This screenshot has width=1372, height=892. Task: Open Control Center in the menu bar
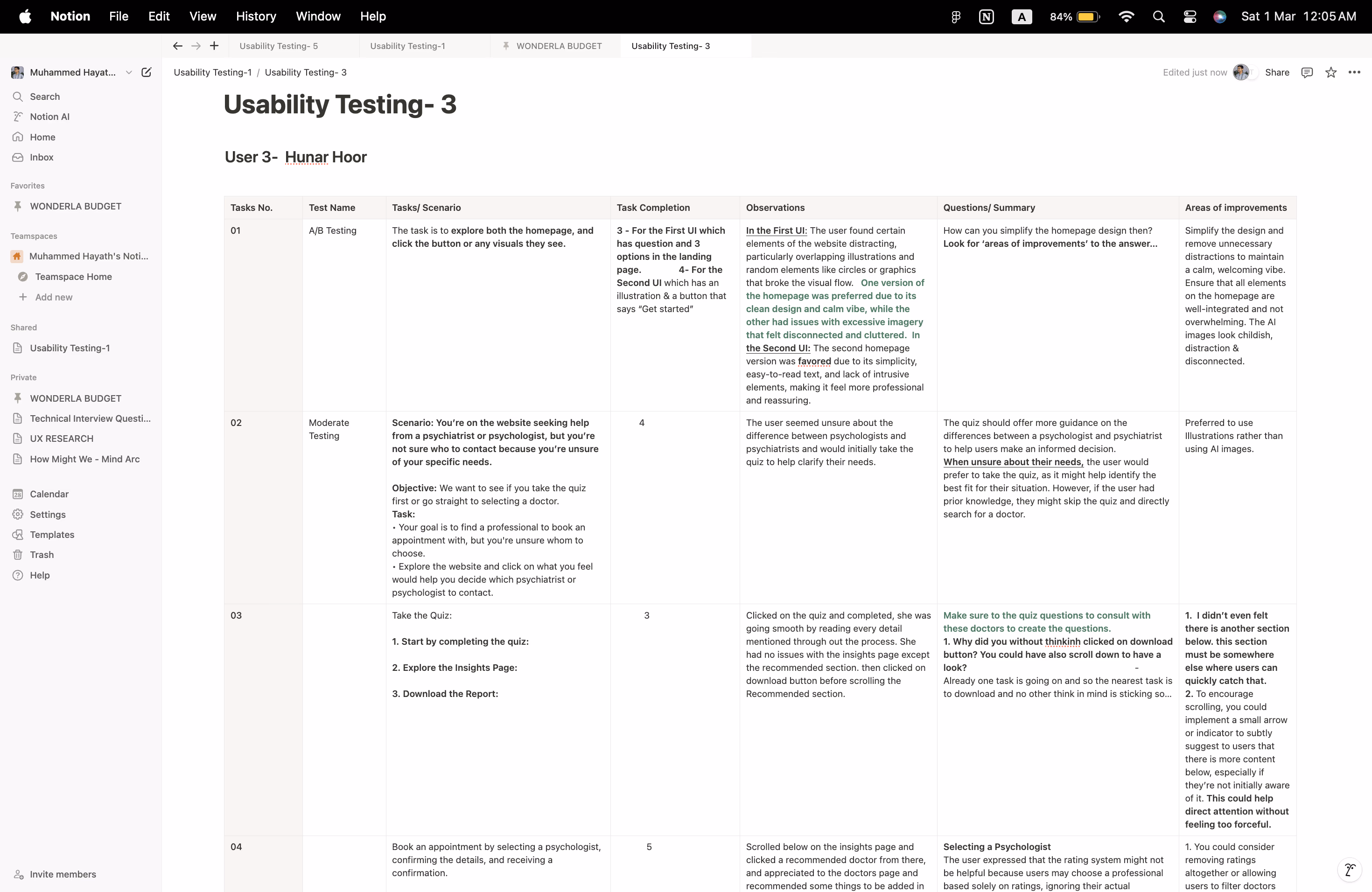point(1189,17)
